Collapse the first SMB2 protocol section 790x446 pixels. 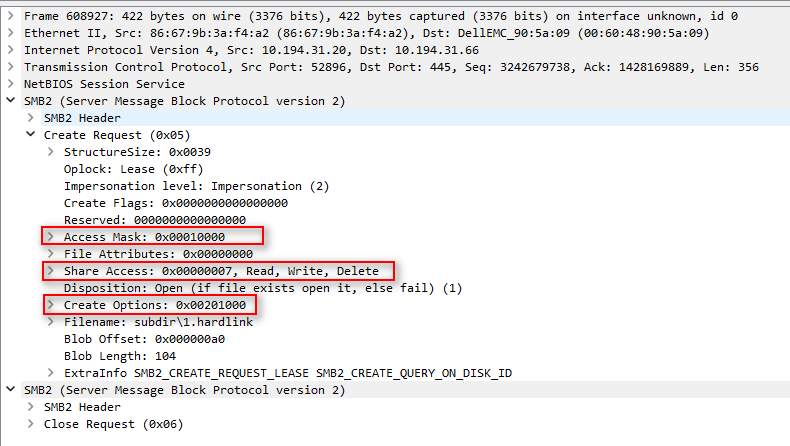[11, 101]
